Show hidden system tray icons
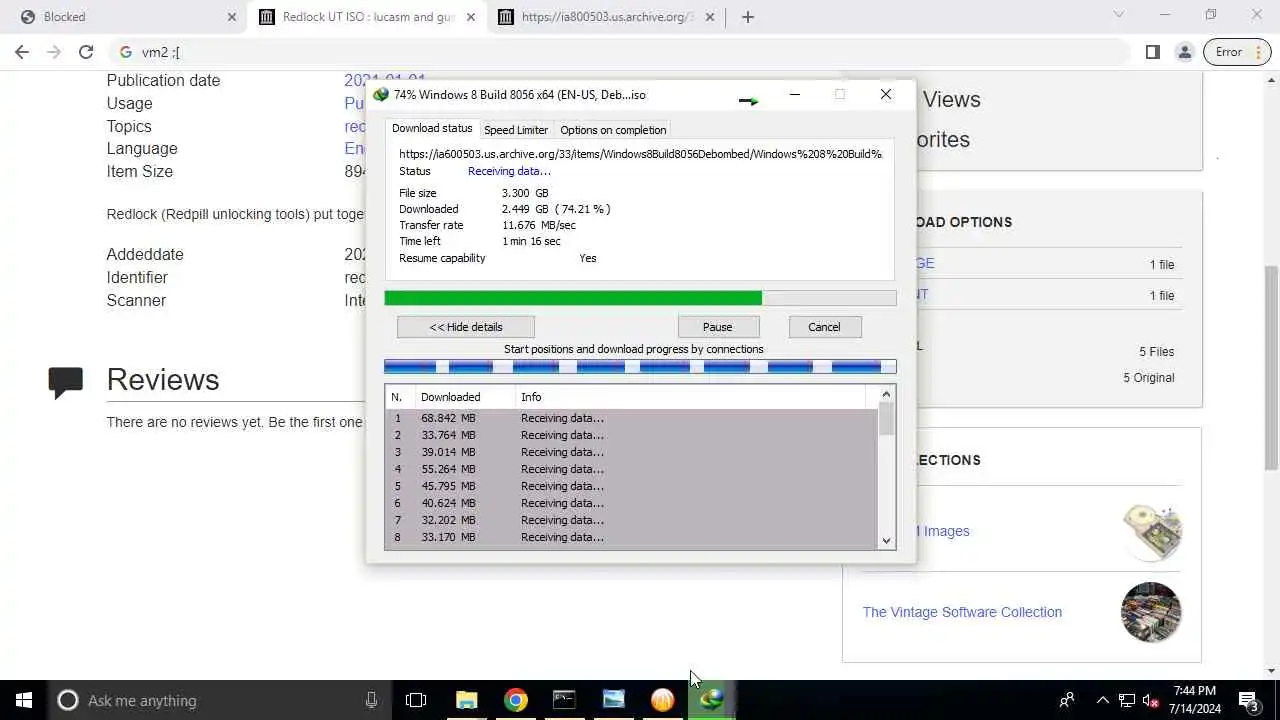The width and height of the screenshot is (1280, 720). [1102, 700]
